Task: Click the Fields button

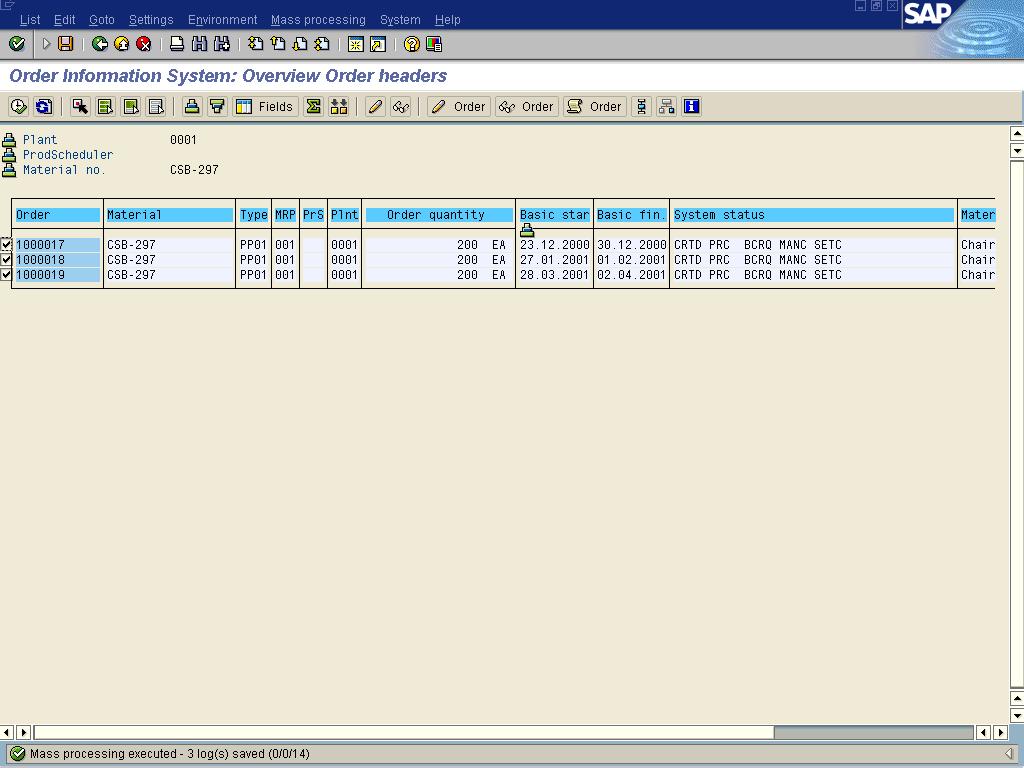Action: (265, 106)
